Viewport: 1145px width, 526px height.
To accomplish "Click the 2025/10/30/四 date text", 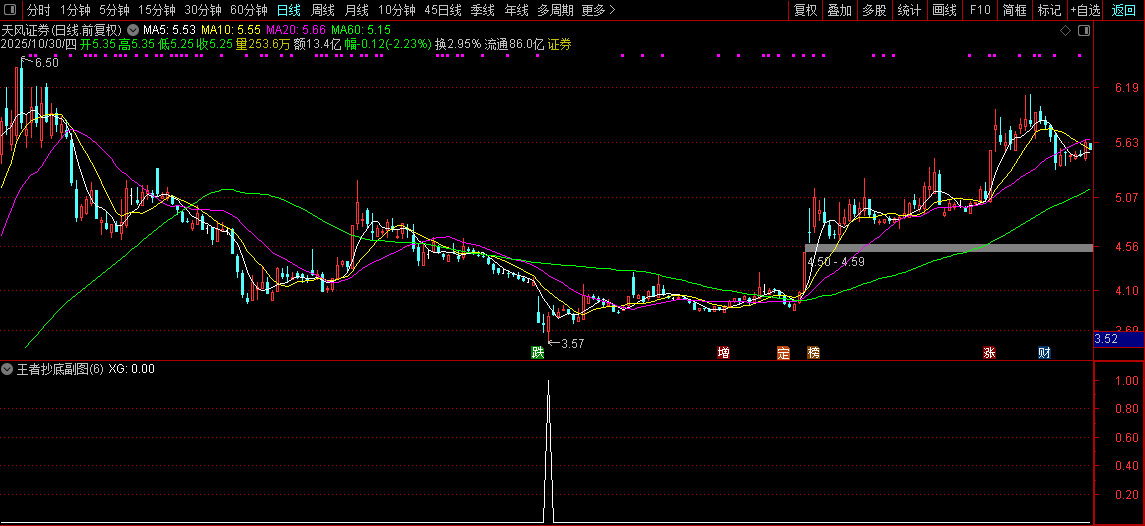I will pyautogui.click(x=39, y=45).
